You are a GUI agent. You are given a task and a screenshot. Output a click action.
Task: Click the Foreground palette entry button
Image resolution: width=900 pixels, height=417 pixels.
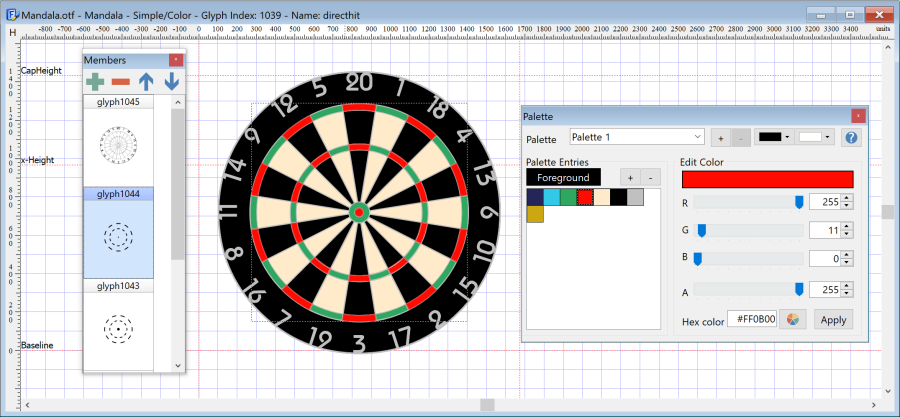[563, 177]
